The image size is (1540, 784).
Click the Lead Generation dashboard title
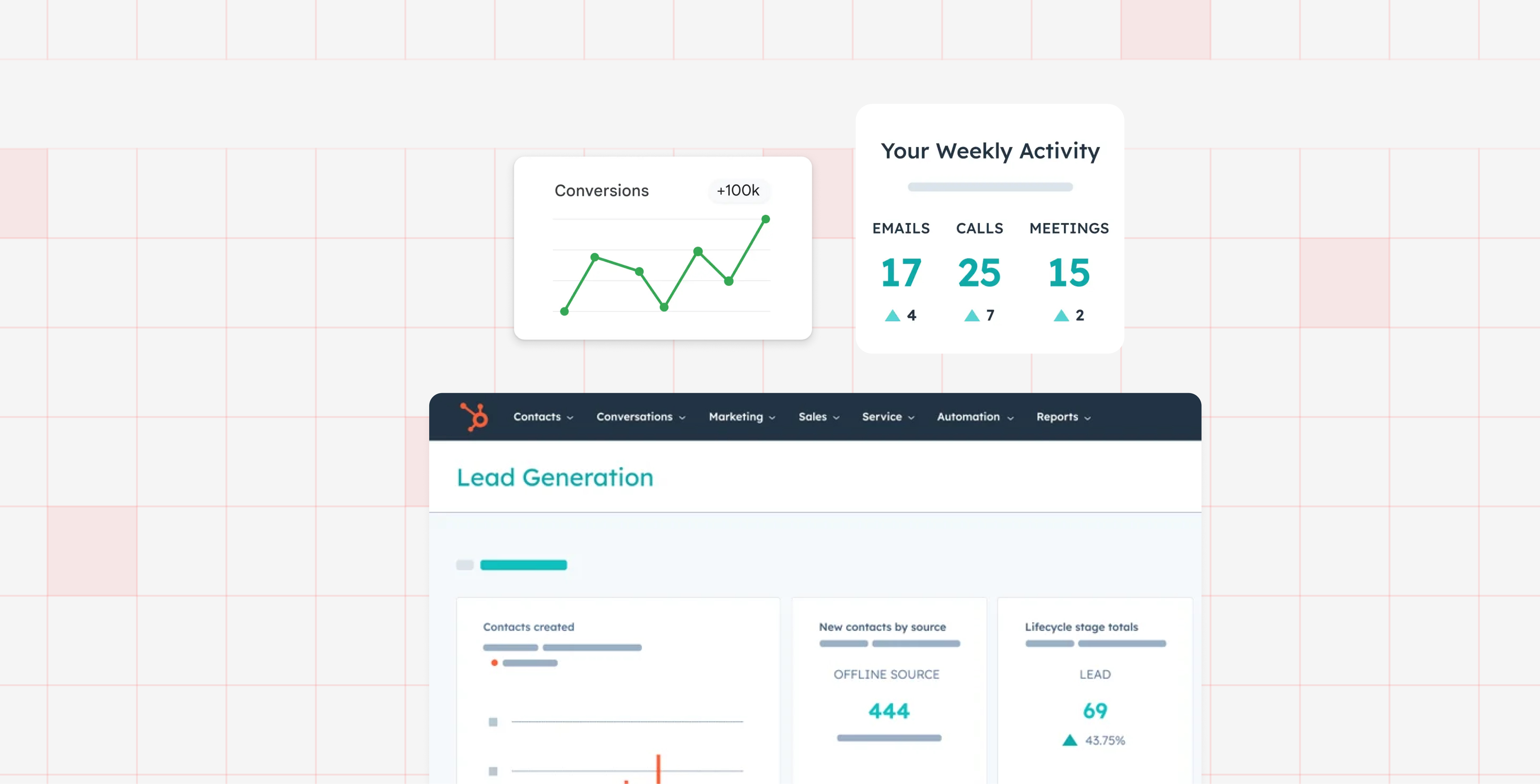tap(555, 477)
